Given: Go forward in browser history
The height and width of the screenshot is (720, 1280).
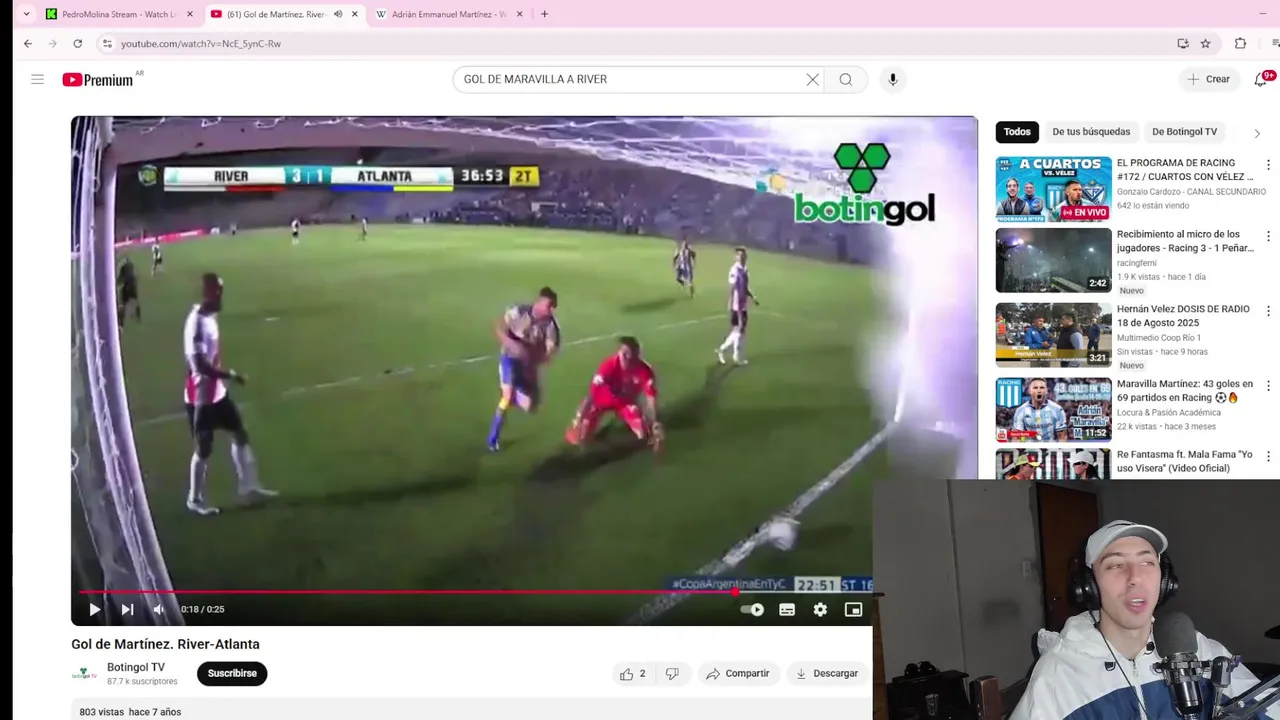Looking at the screenshot, I should tap(53, 44).
